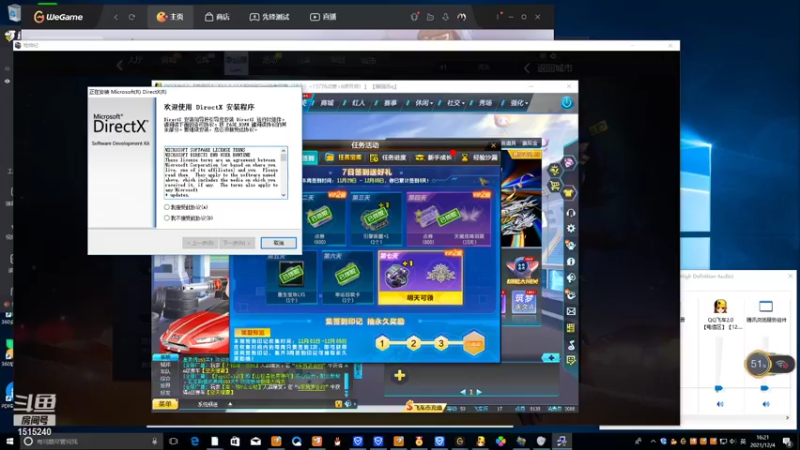Open the Mail app on the taskbar

coord(256,441)
